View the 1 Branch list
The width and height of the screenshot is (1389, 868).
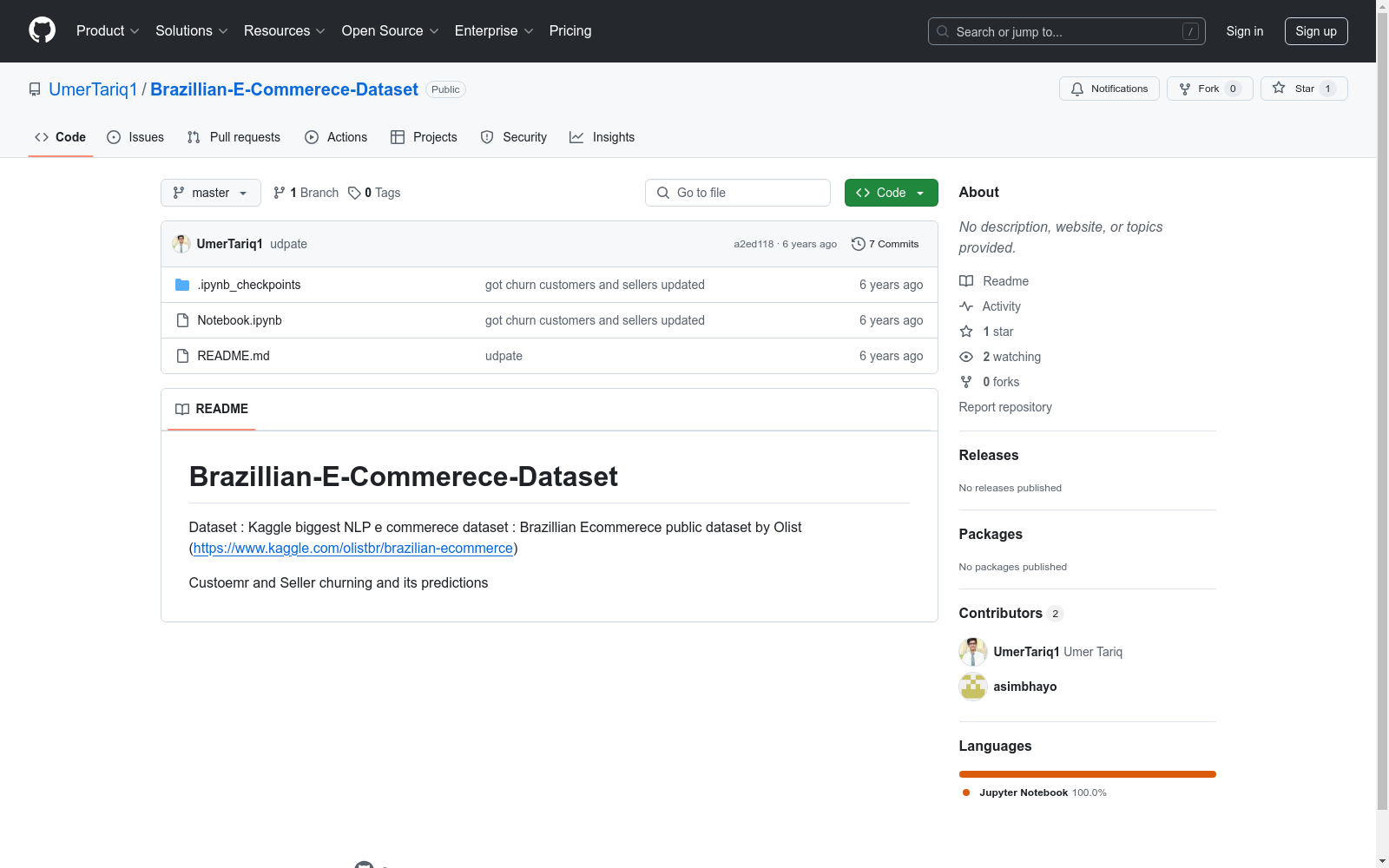click(x=306, y=193)
